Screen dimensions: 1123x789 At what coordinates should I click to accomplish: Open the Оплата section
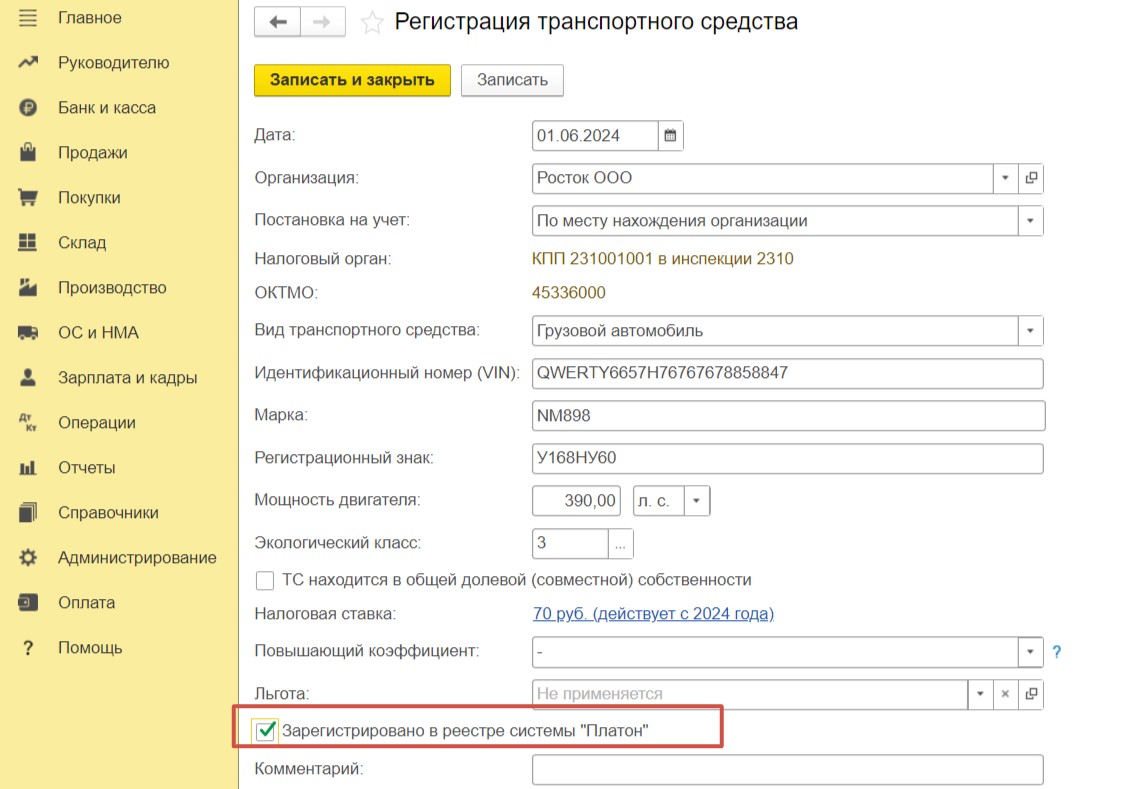click(x=87, y=603)
